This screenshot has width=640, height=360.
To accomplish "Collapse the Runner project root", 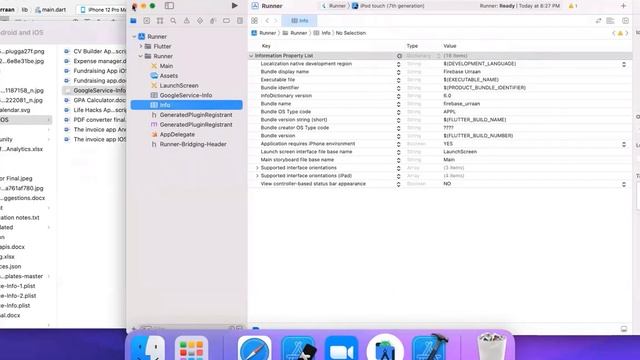I will 134,36.
